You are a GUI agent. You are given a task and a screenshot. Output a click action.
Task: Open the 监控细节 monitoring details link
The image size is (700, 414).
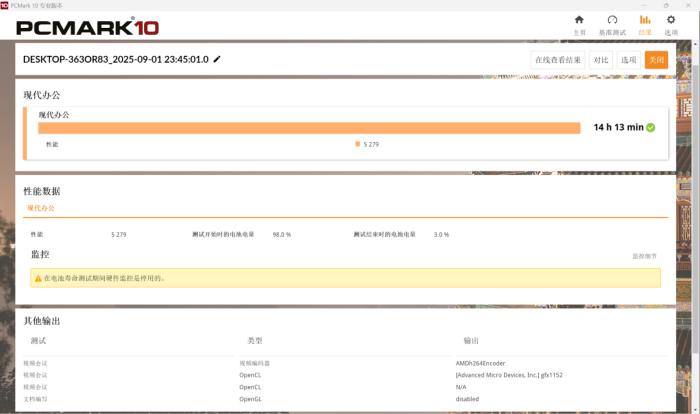(644, 256)
